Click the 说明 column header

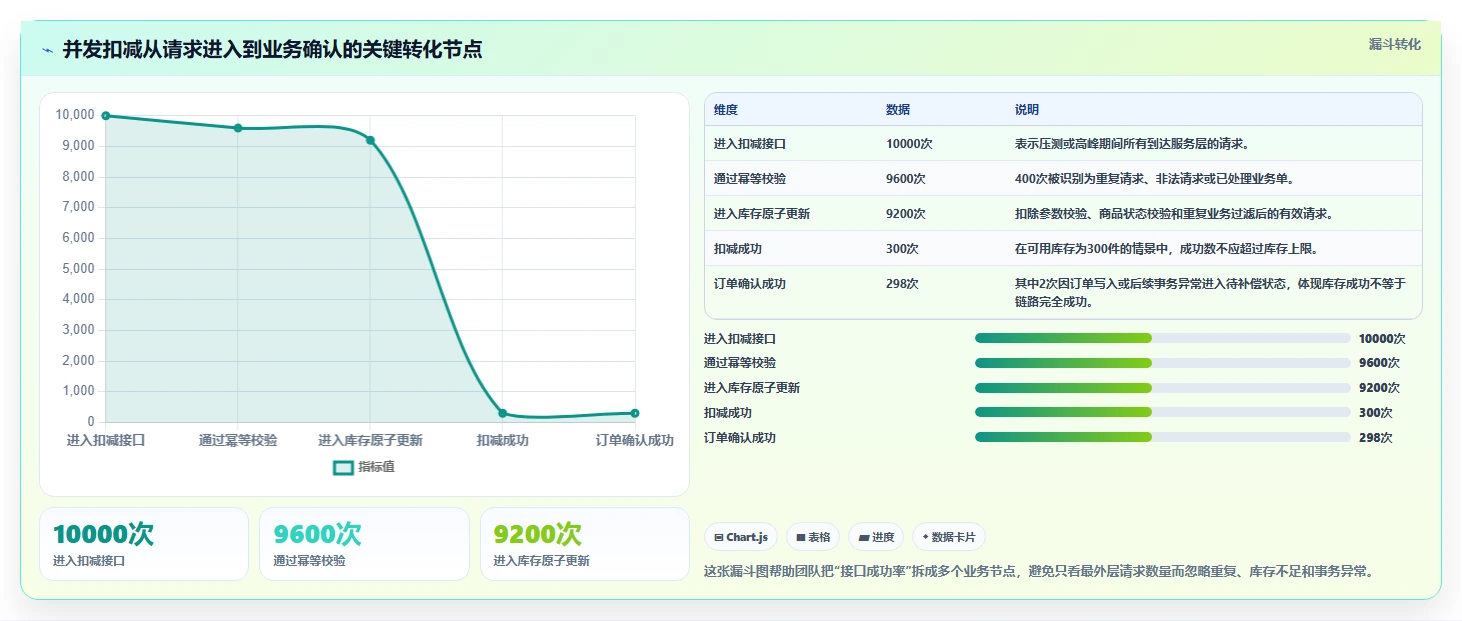pos(1027,110)
